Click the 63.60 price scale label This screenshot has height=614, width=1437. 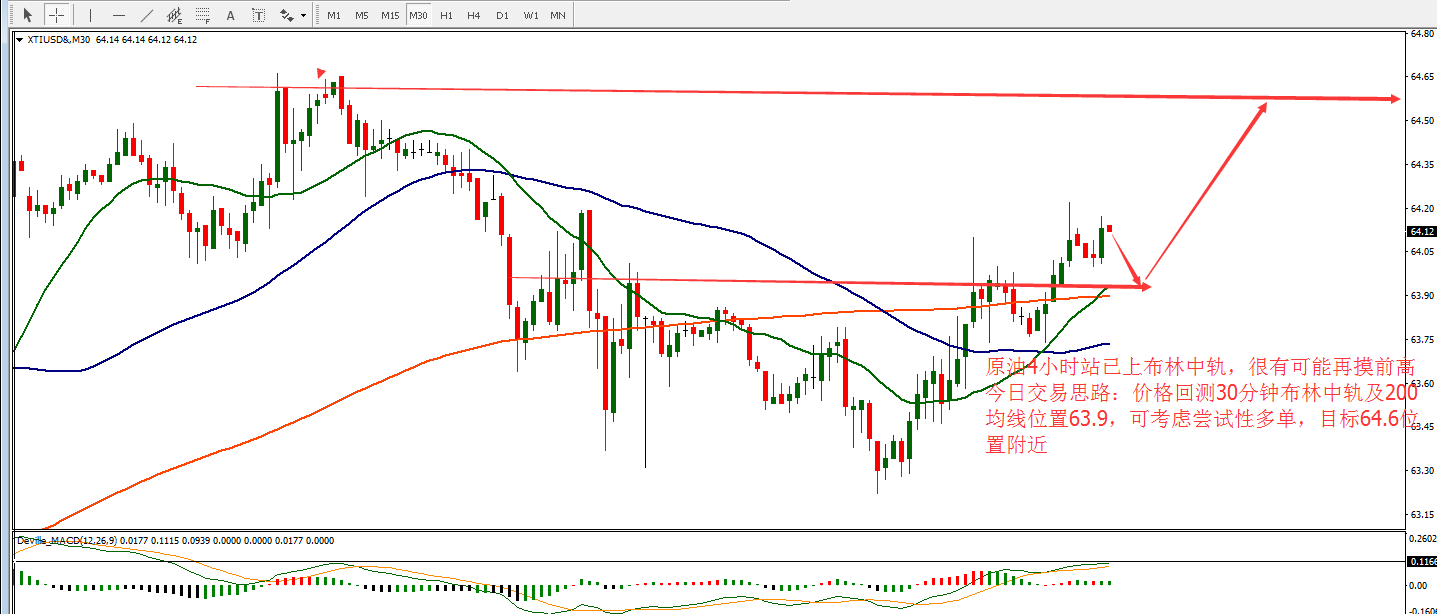pos(1421,384)
